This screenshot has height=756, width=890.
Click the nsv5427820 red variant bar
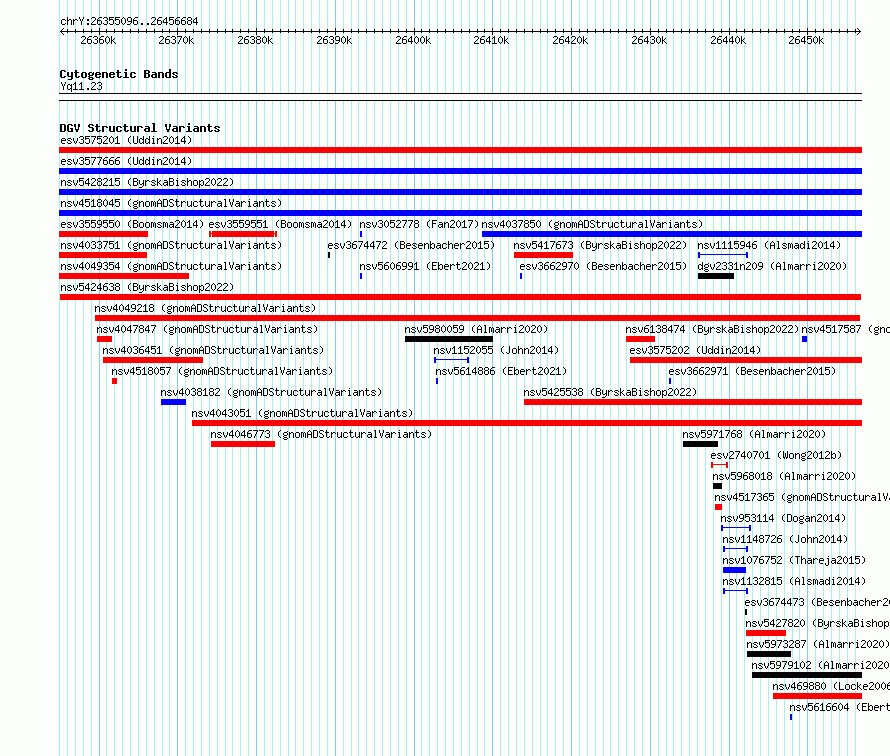[x=766, y=633]
